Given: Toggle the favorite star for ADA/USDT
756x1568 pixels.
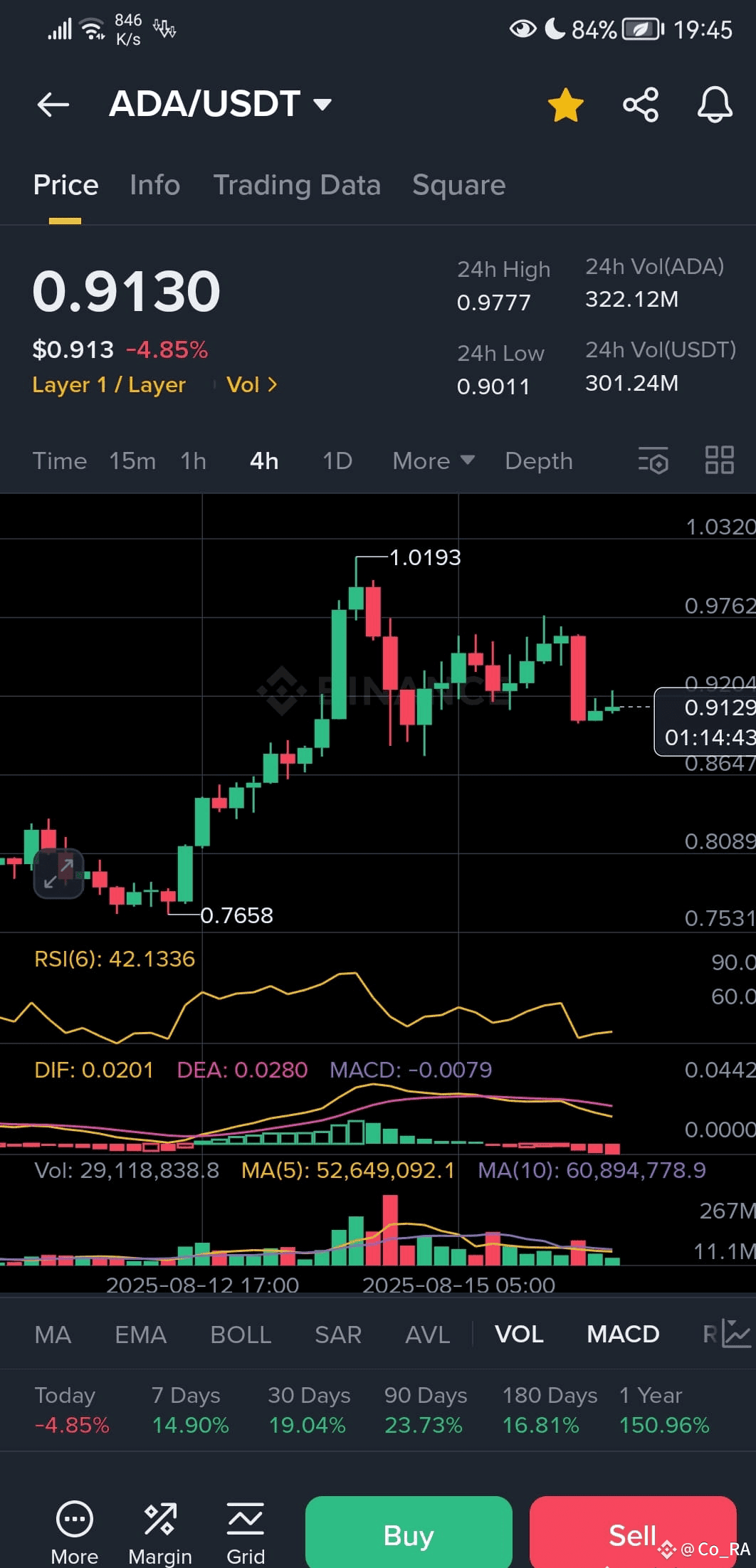Looking at the screenshot, I should point(565,105).
